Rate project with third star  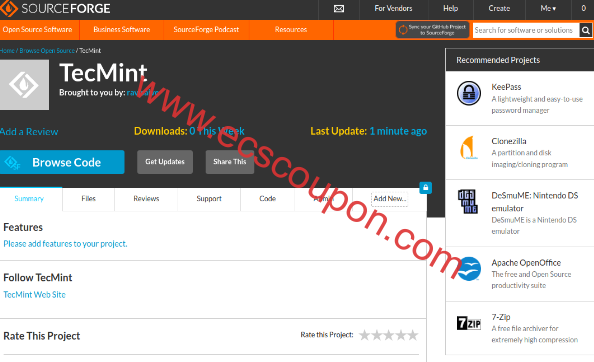(389, 335)
